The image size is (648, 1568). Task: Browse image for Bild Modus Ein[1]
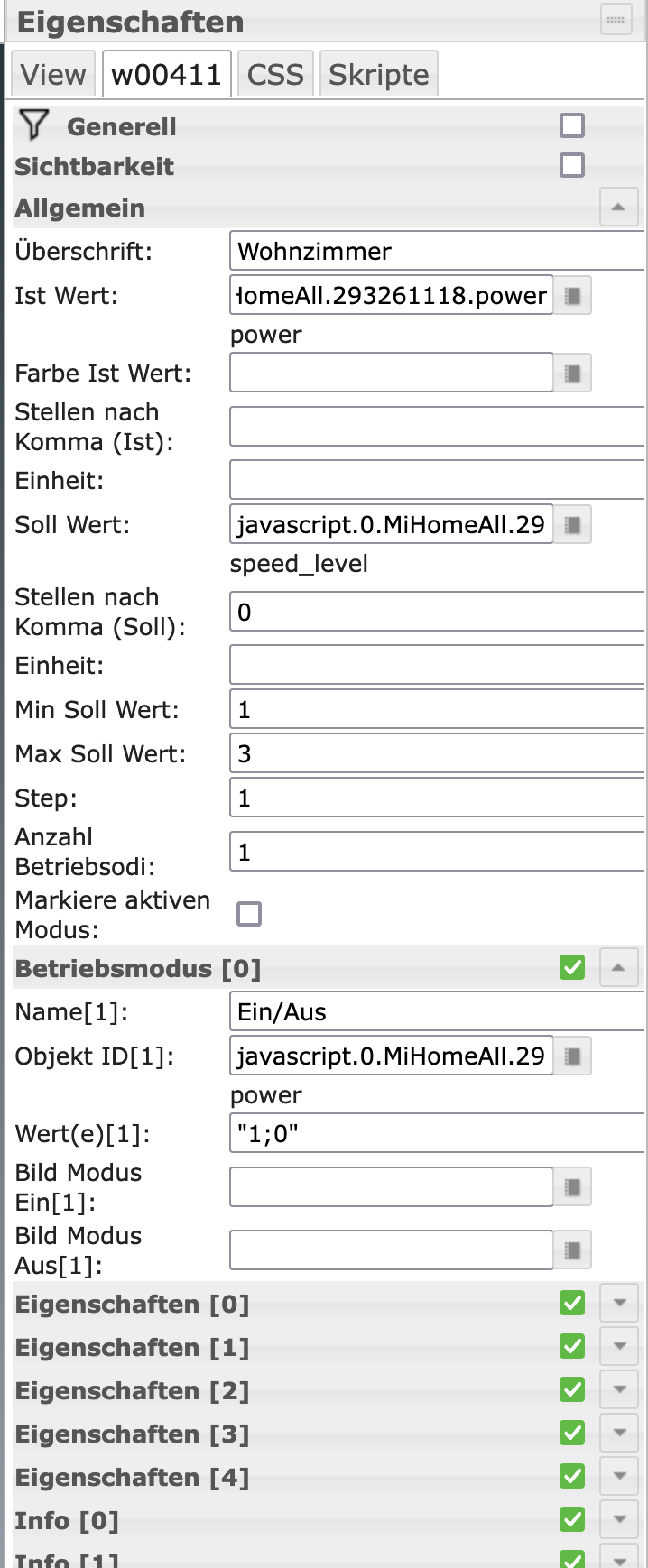tap(572, 1187)
